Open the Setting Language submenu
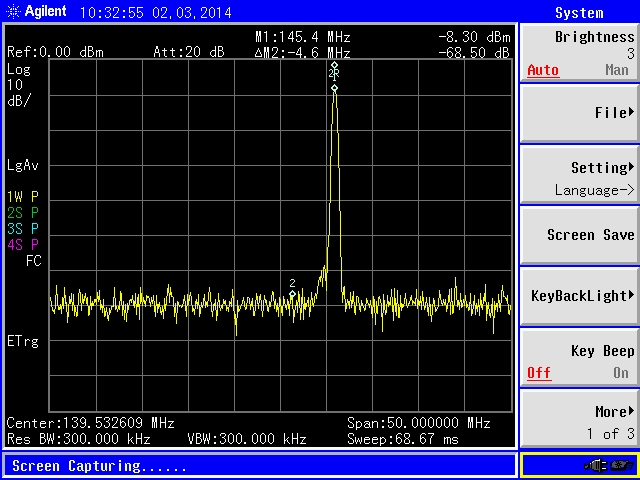Screen dimensions: 640x480 tap(579, 177)
